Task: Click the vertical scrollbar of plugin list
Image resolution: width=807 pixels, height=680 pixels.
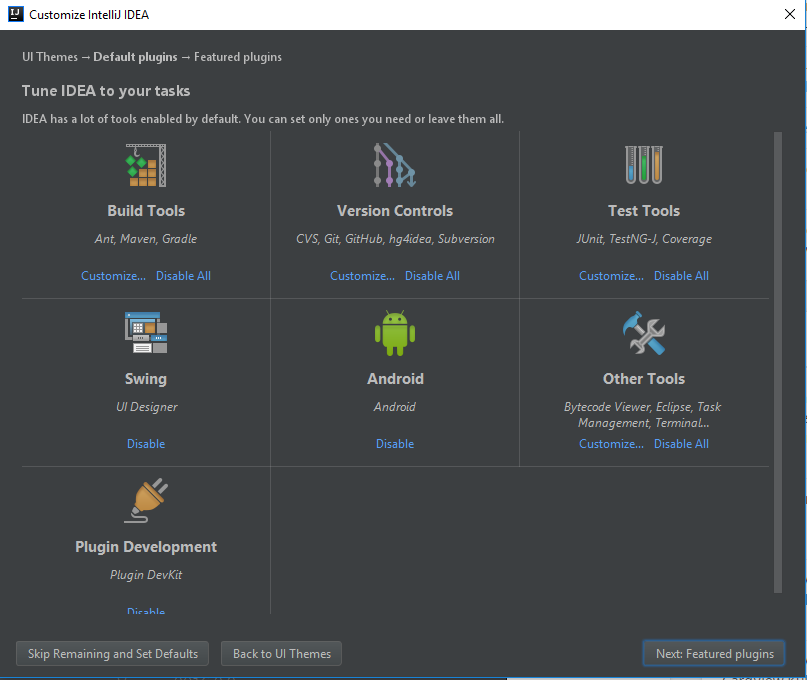Action: pos(778,362)
